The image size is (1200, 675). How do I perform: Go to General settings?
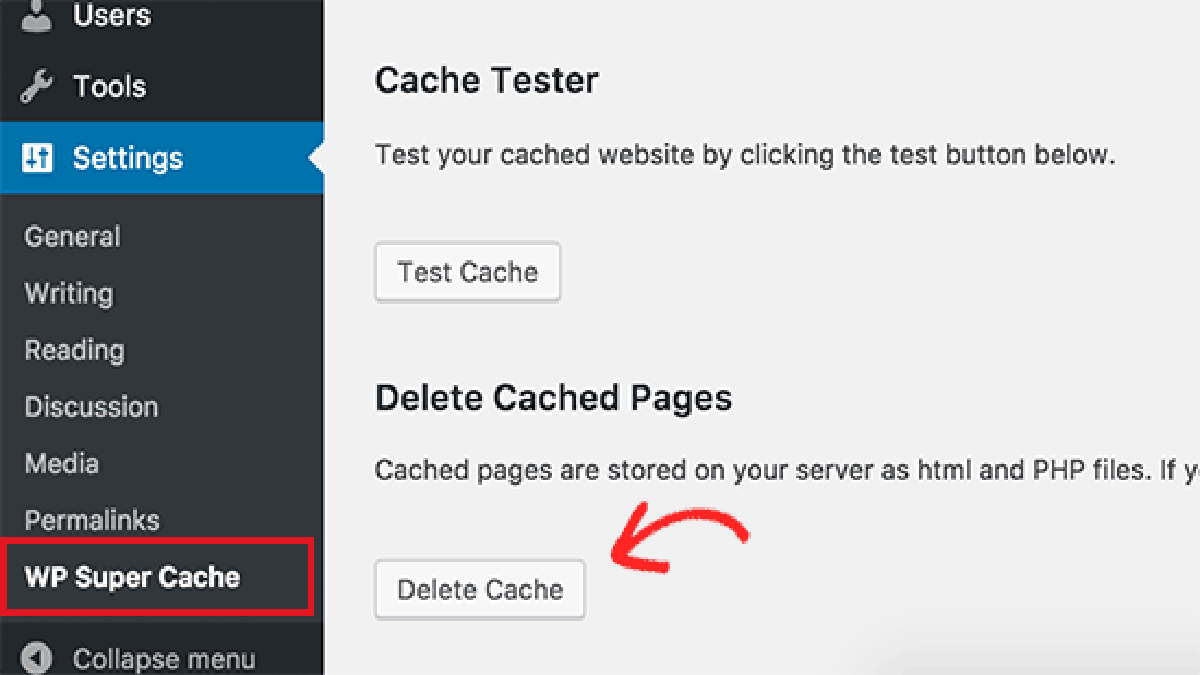(72, 237)
